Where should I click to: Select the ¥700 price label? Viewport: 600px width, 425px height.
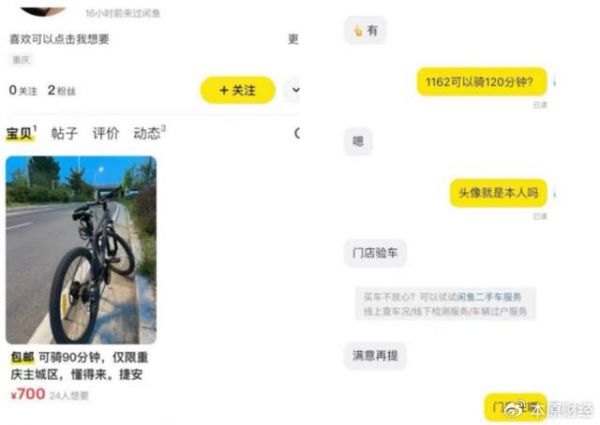click(28, 394)
